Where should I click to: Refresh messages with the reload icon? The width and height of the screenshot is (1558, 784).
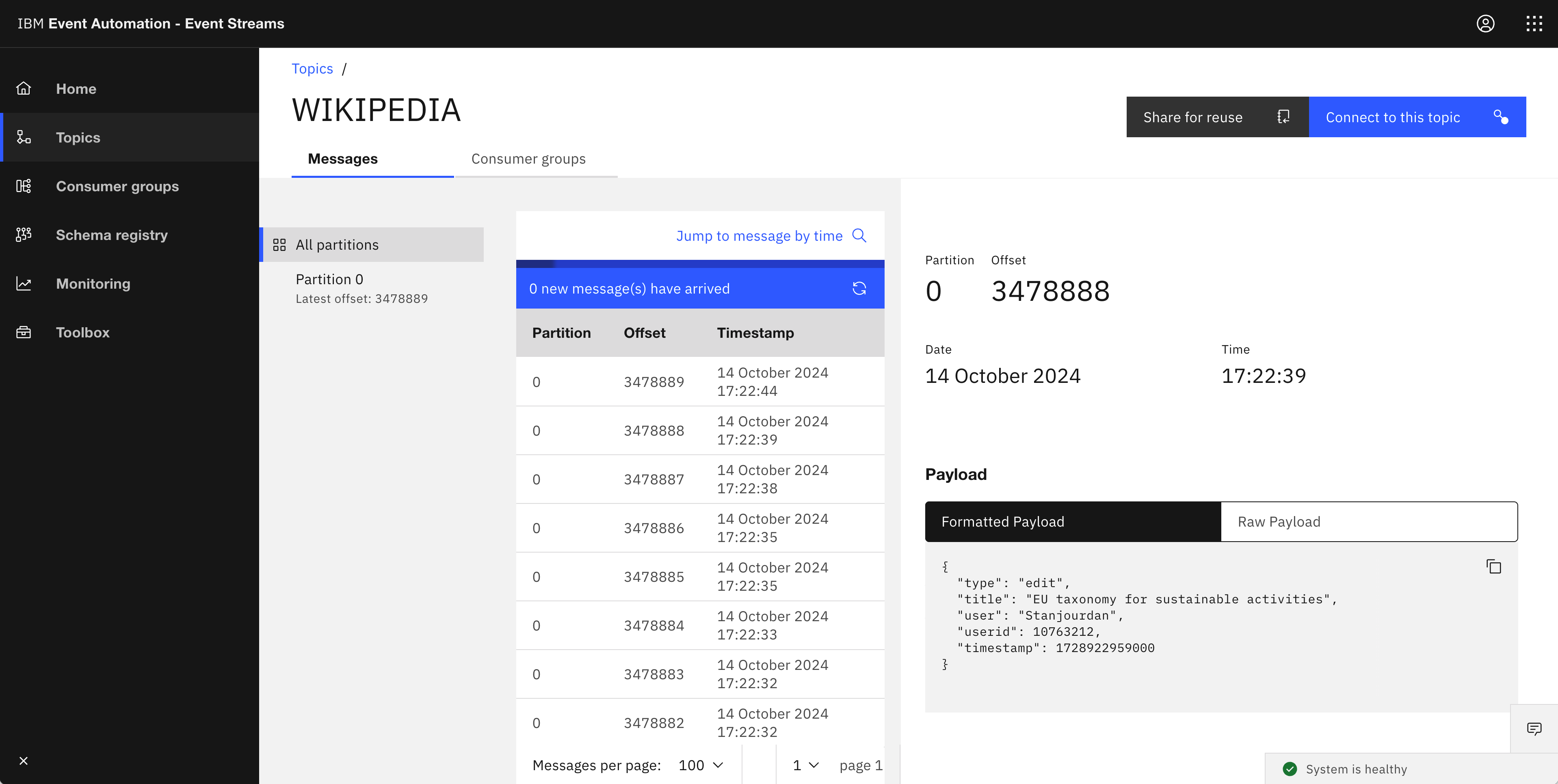[x=859, y=288]
